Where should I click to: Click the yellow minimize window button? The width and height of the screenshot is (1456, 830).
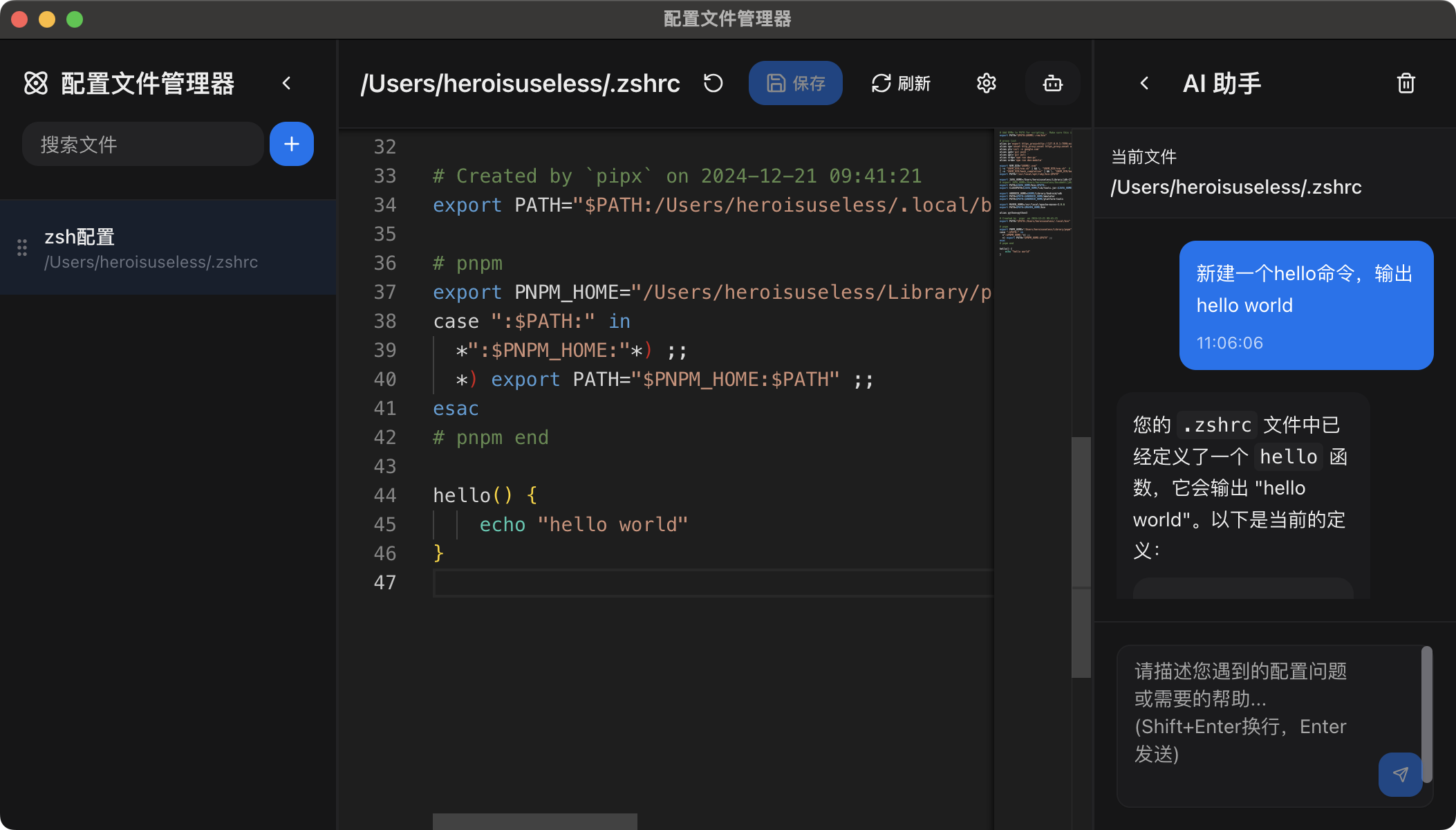(47, 19)
